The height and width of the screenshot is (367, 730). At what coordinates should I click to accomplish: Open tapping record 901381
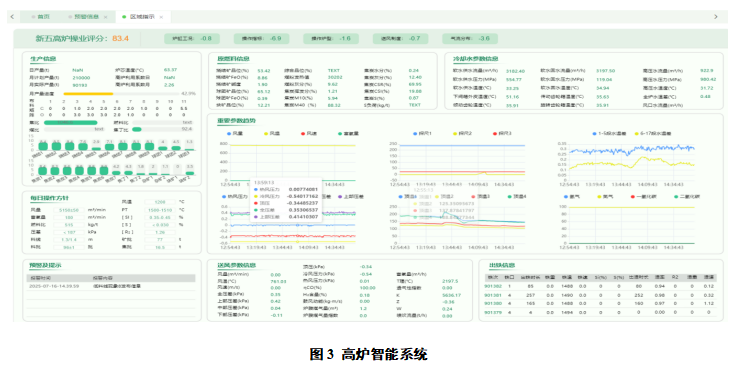pyautogui.click(x=493, y=295)
